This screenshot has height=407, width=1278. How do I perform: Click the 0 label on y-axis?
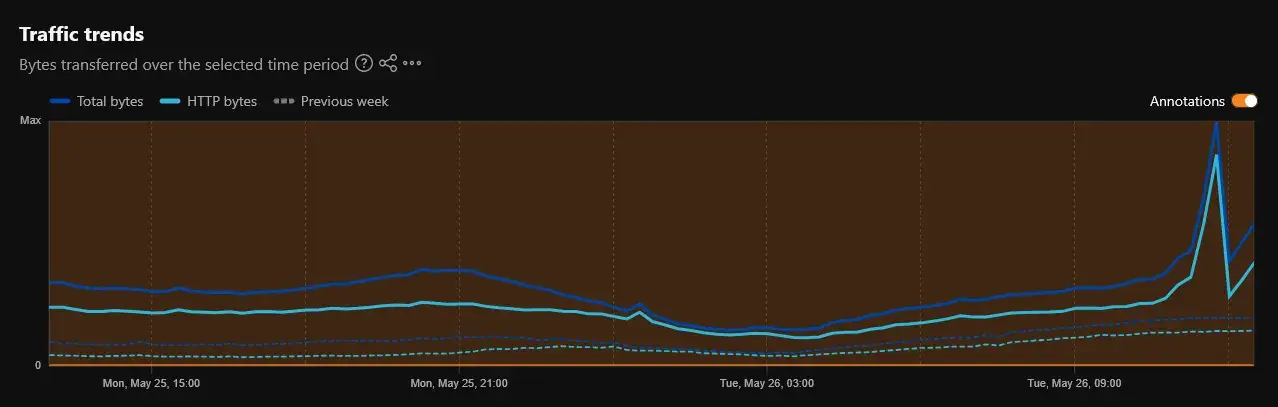pyautogui.click(x=38, y=365)
